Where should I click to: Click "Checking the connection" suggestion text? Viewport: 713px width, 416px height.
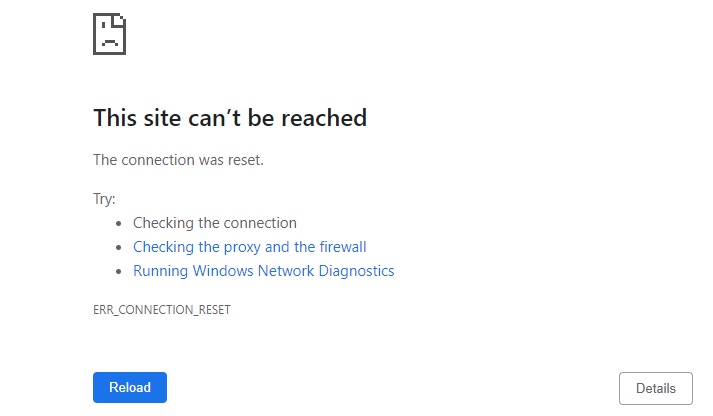tap(214, 223)
